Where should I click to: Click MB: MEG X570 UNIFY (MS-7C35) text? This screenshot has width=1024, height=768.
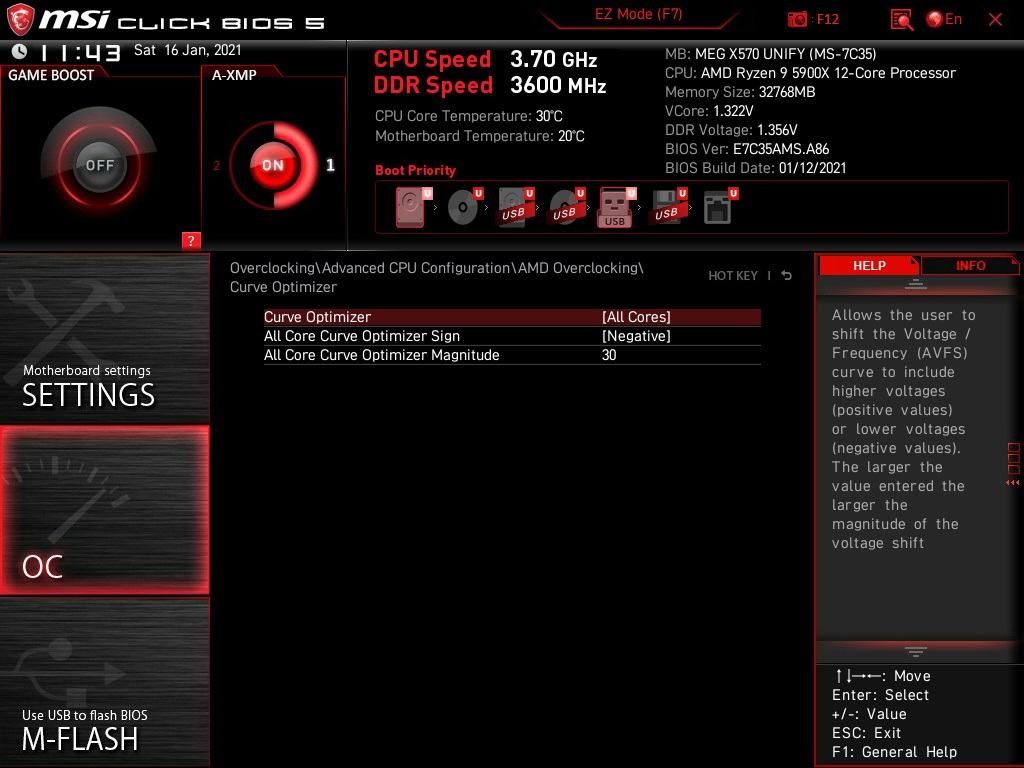(771, 54)
